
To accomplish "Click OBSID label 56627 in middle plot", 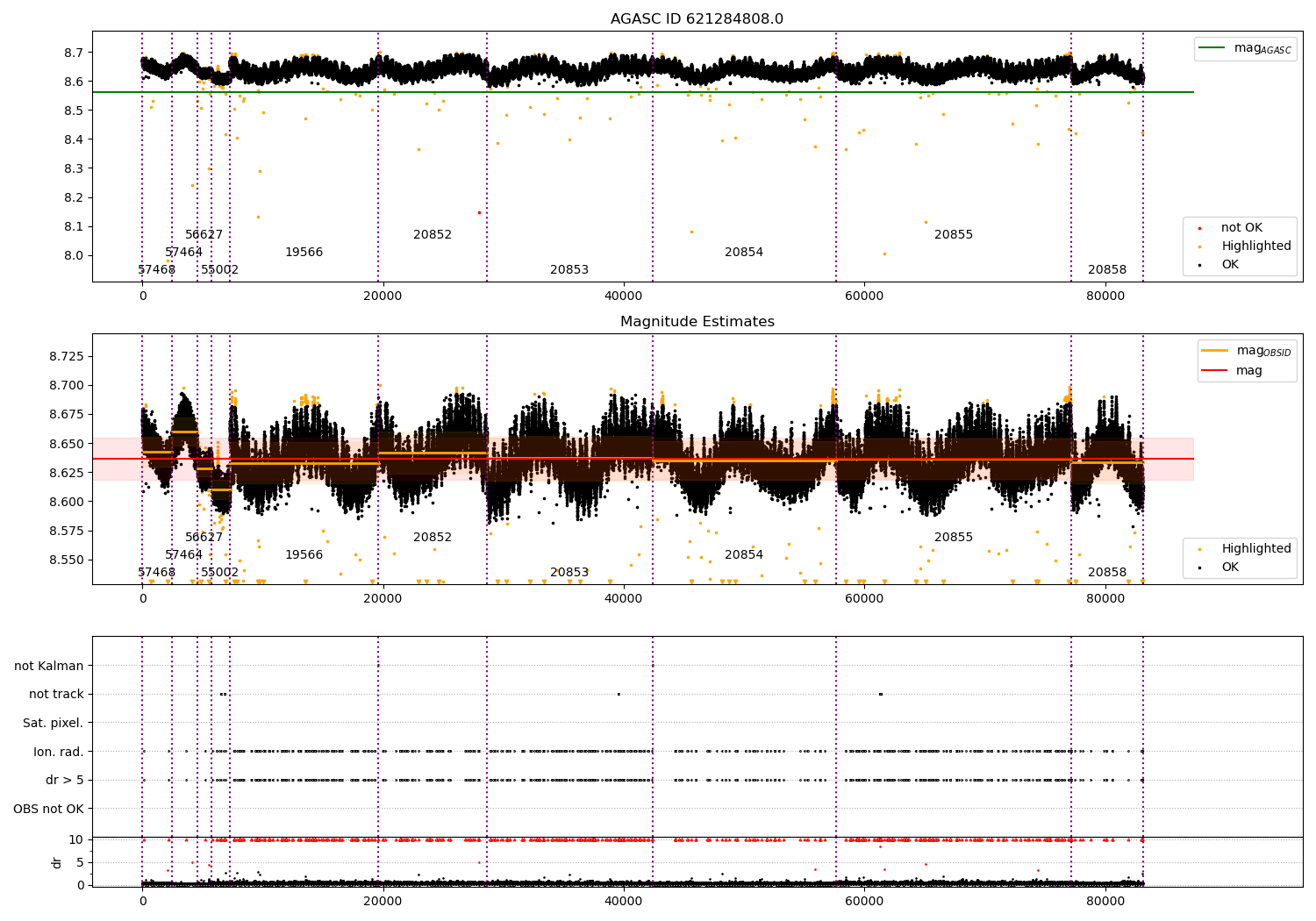I will (204, 538).
